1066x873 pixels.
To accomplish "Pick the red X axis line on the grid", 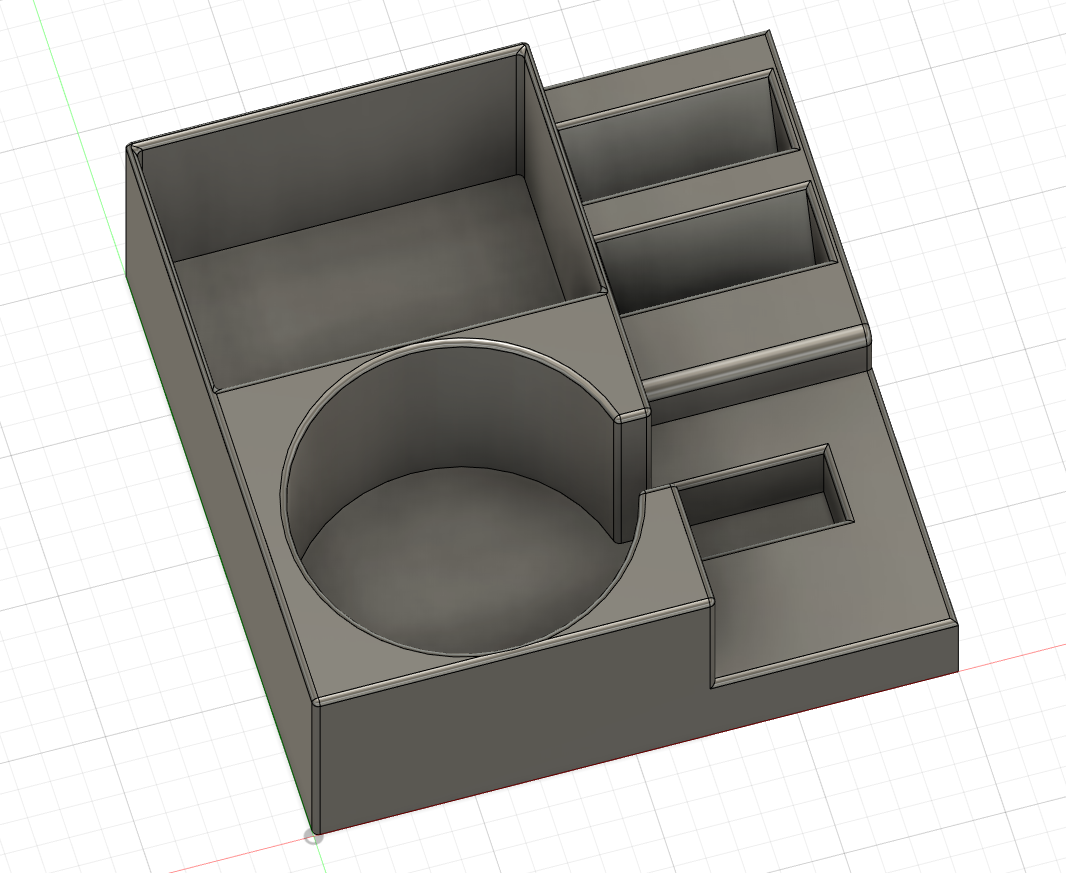I will click(1006, 654).
